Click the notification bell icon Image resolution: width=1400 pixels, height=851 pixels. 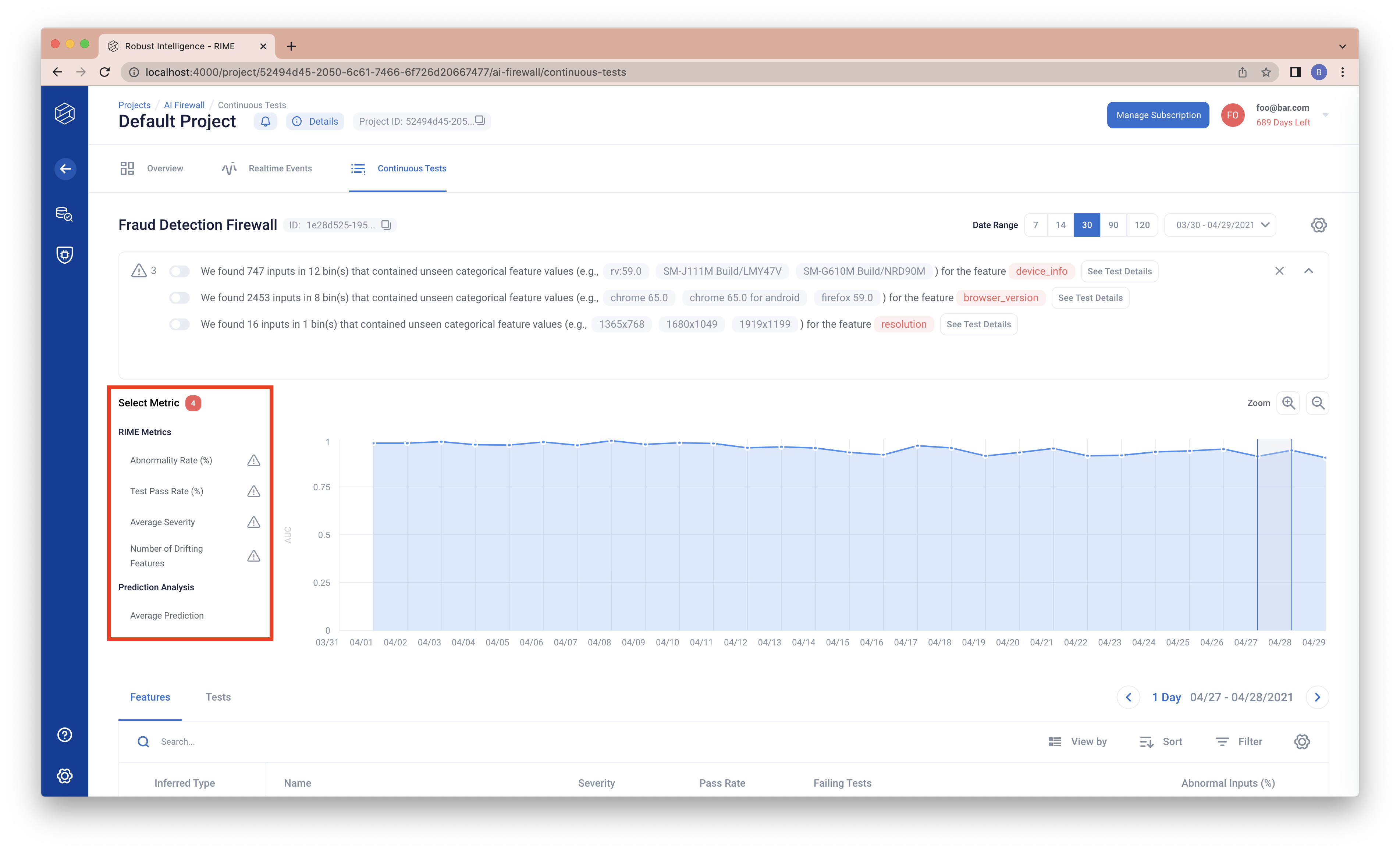coord(265,121)
